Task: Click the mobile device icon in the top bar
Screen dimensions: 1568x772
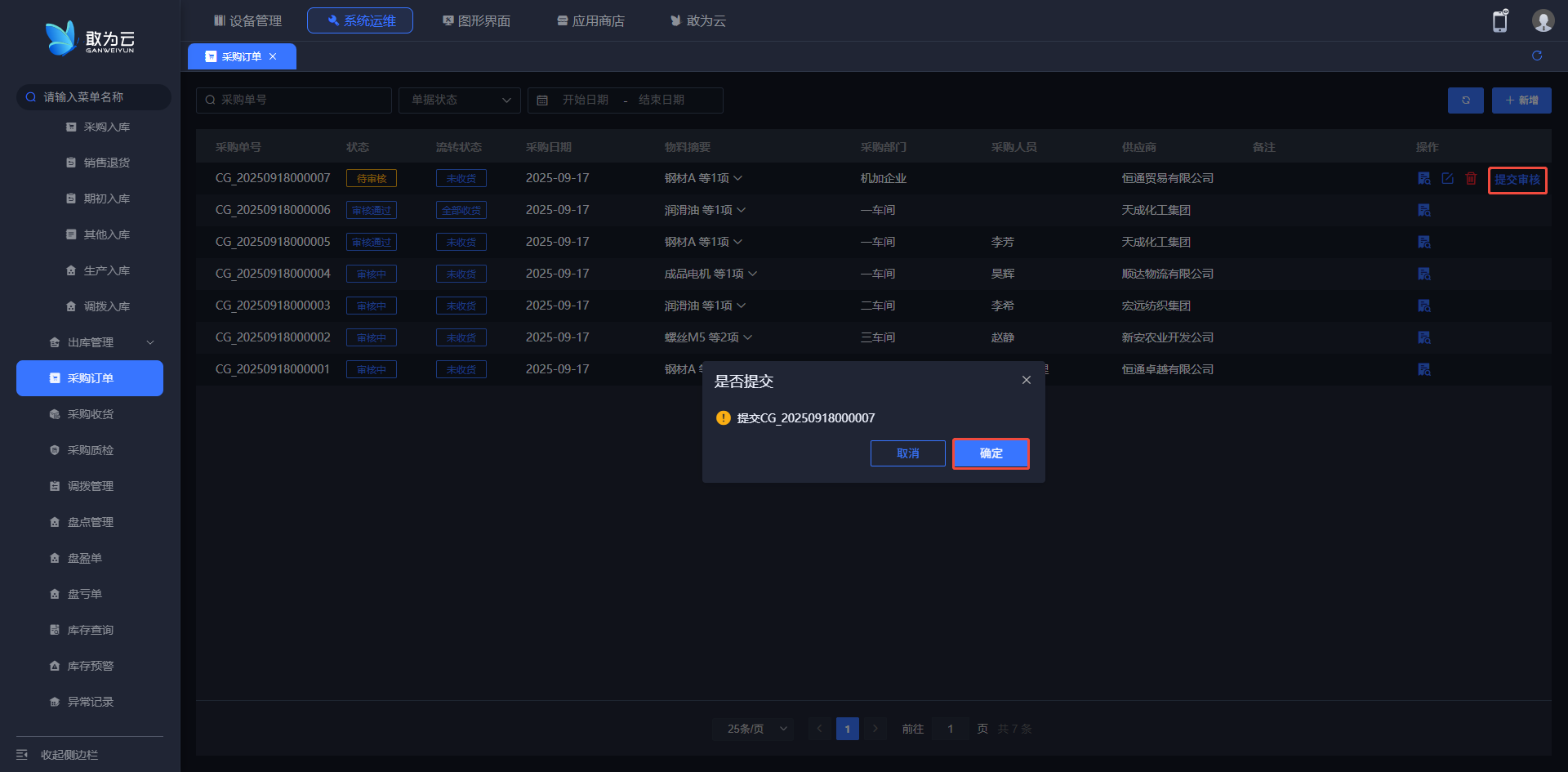Action: coord(1500,21)
